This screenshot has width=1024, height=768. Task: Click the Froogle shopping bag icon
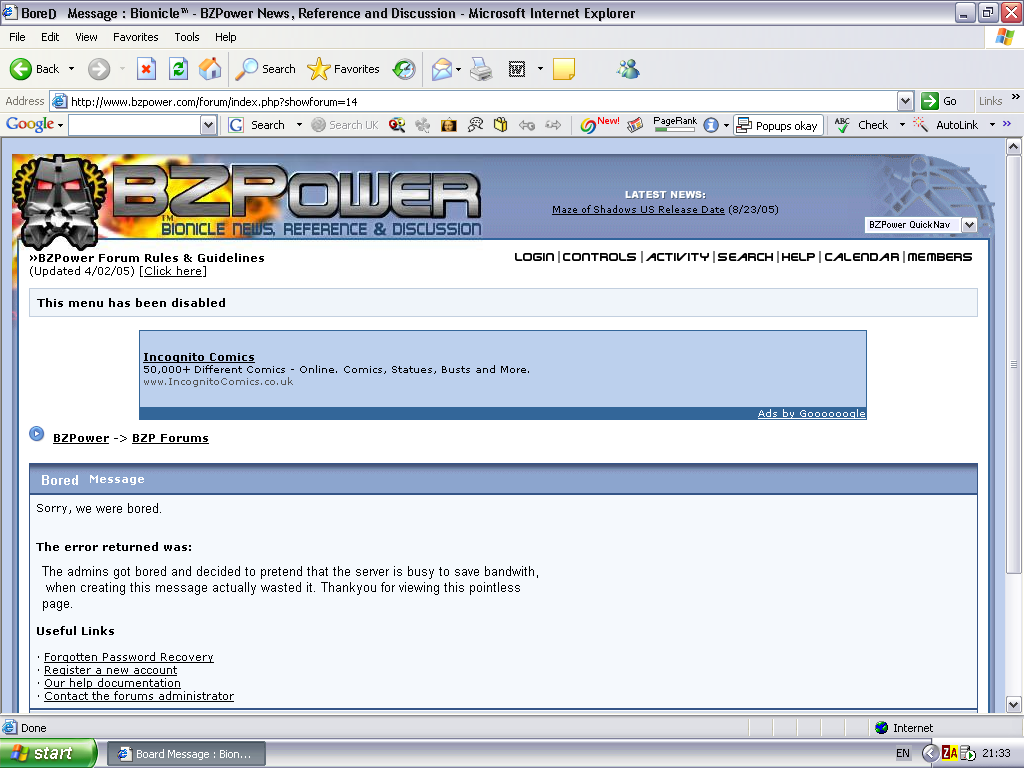click(x=501, y=125)
